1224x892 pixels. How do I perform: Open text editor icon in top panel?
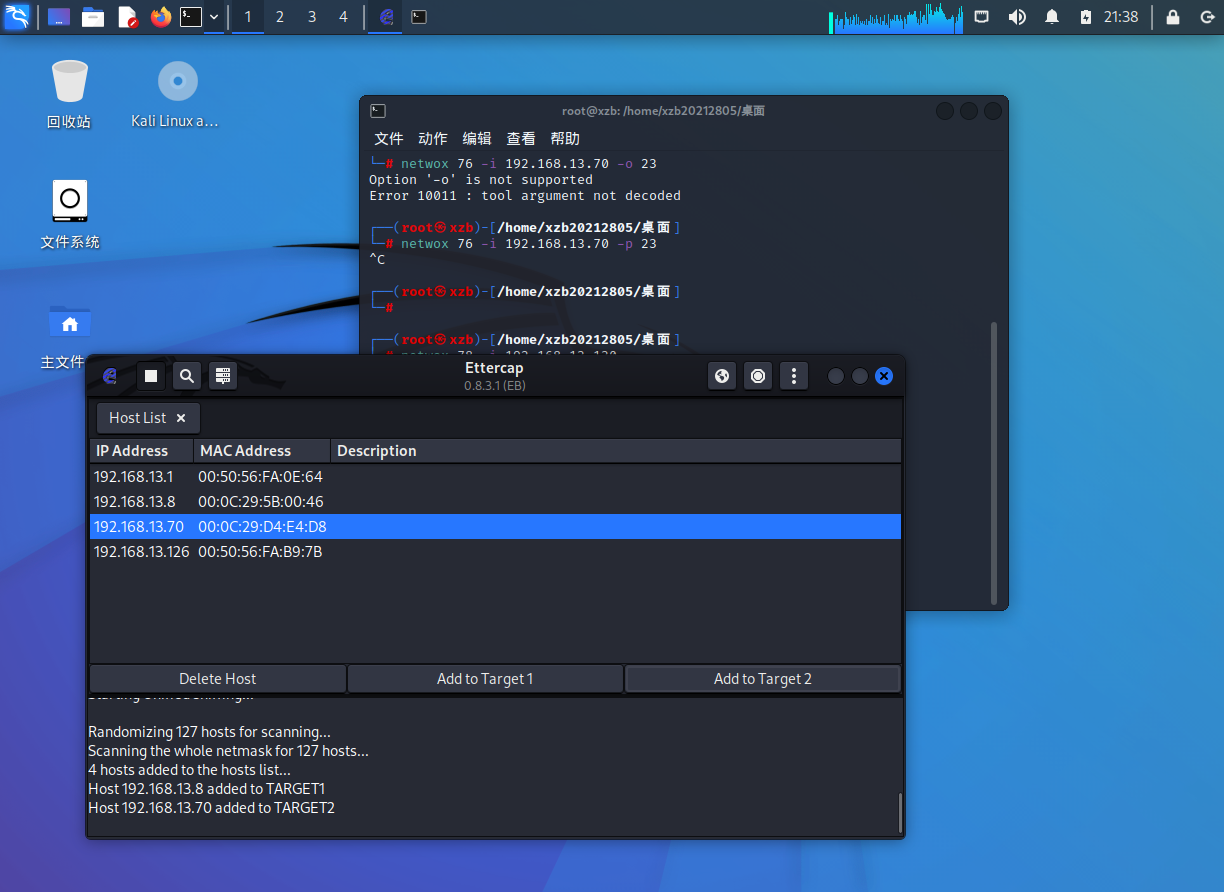[x=127, y=17]
